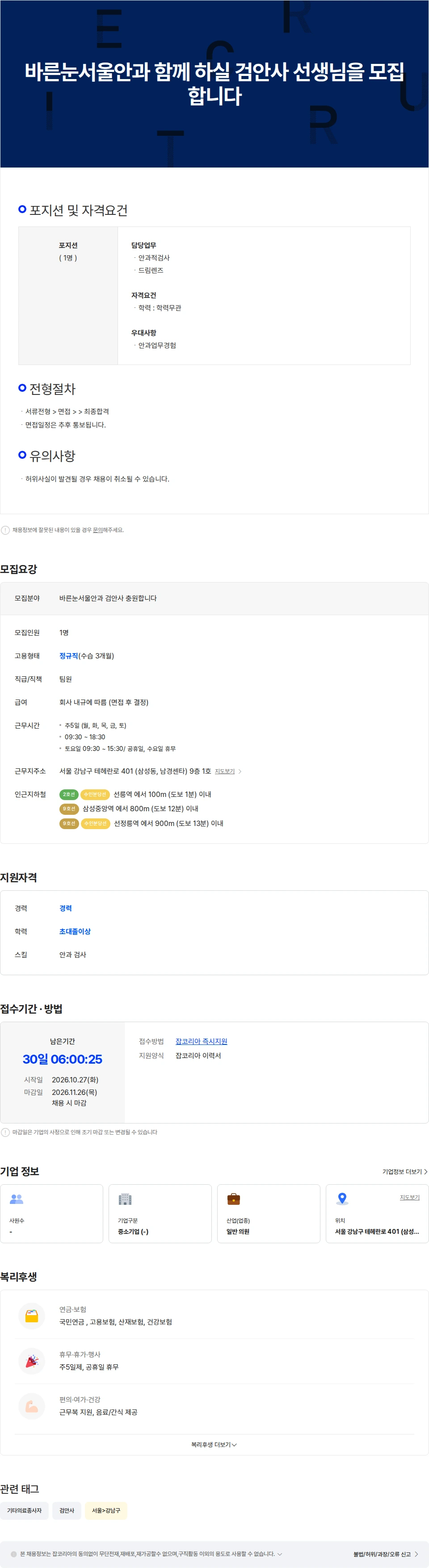Click the location pin icon in the 위치 card

(342, 1199)
